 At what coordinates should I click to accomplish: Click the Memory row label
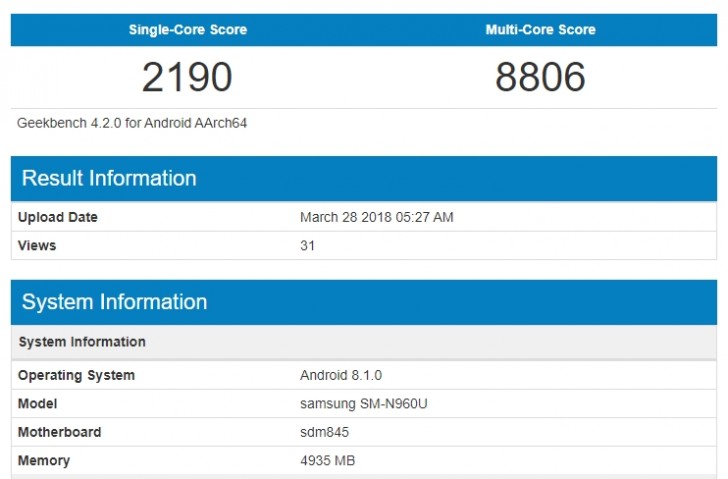pyautogui.click(x=44, y=461)
